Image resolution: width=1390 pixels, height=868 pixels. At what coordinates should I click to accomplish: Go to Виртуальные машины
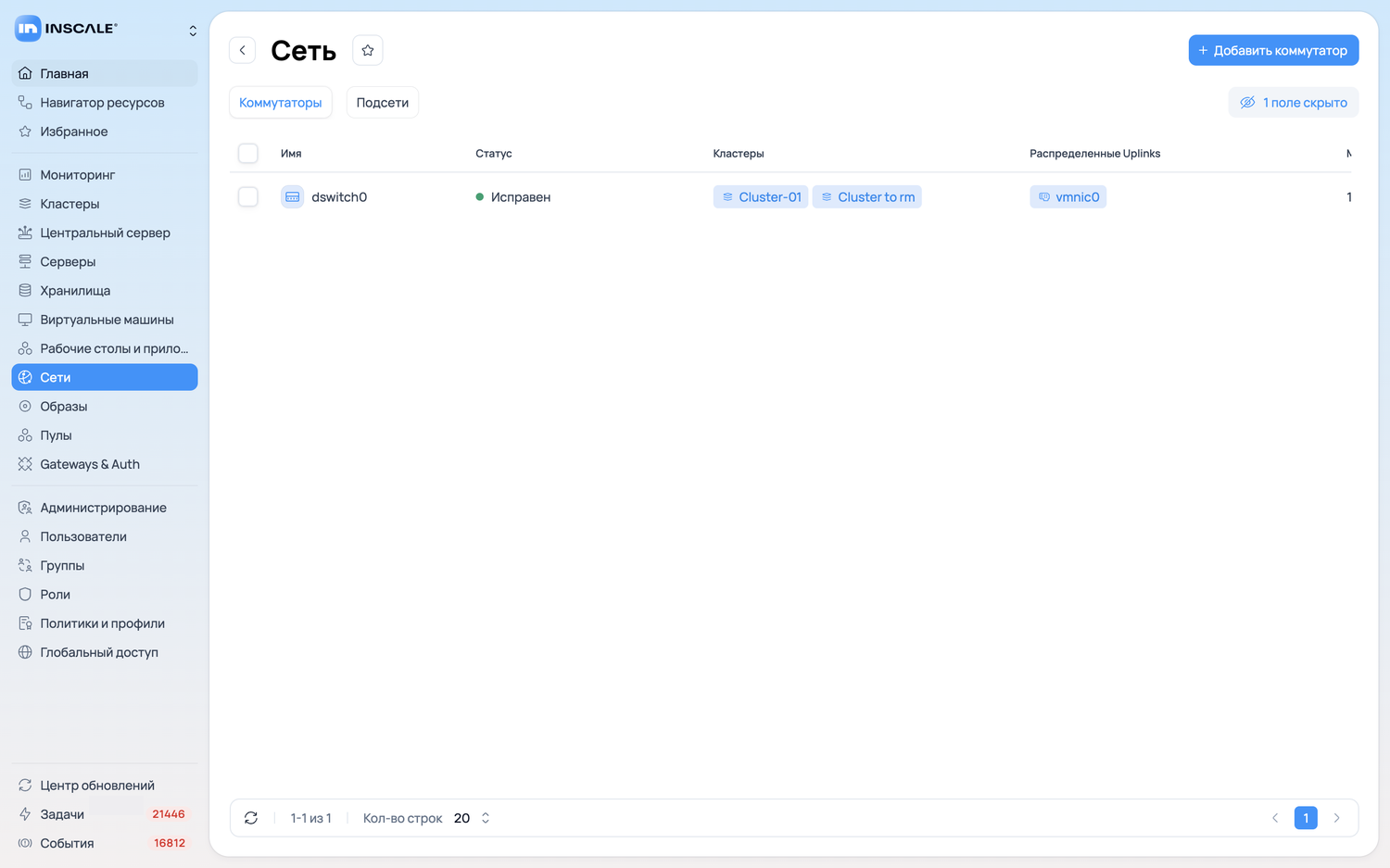(x=105, y=320)
